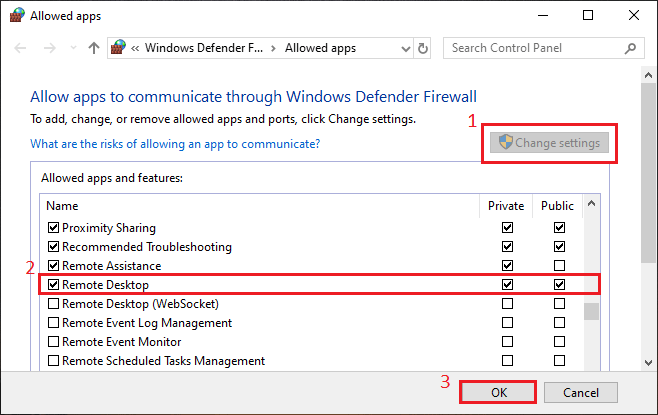
Task: Check Remote Scheduled Tasks Management checkbox
Action: pyautogui.click(x=53, y=360)
